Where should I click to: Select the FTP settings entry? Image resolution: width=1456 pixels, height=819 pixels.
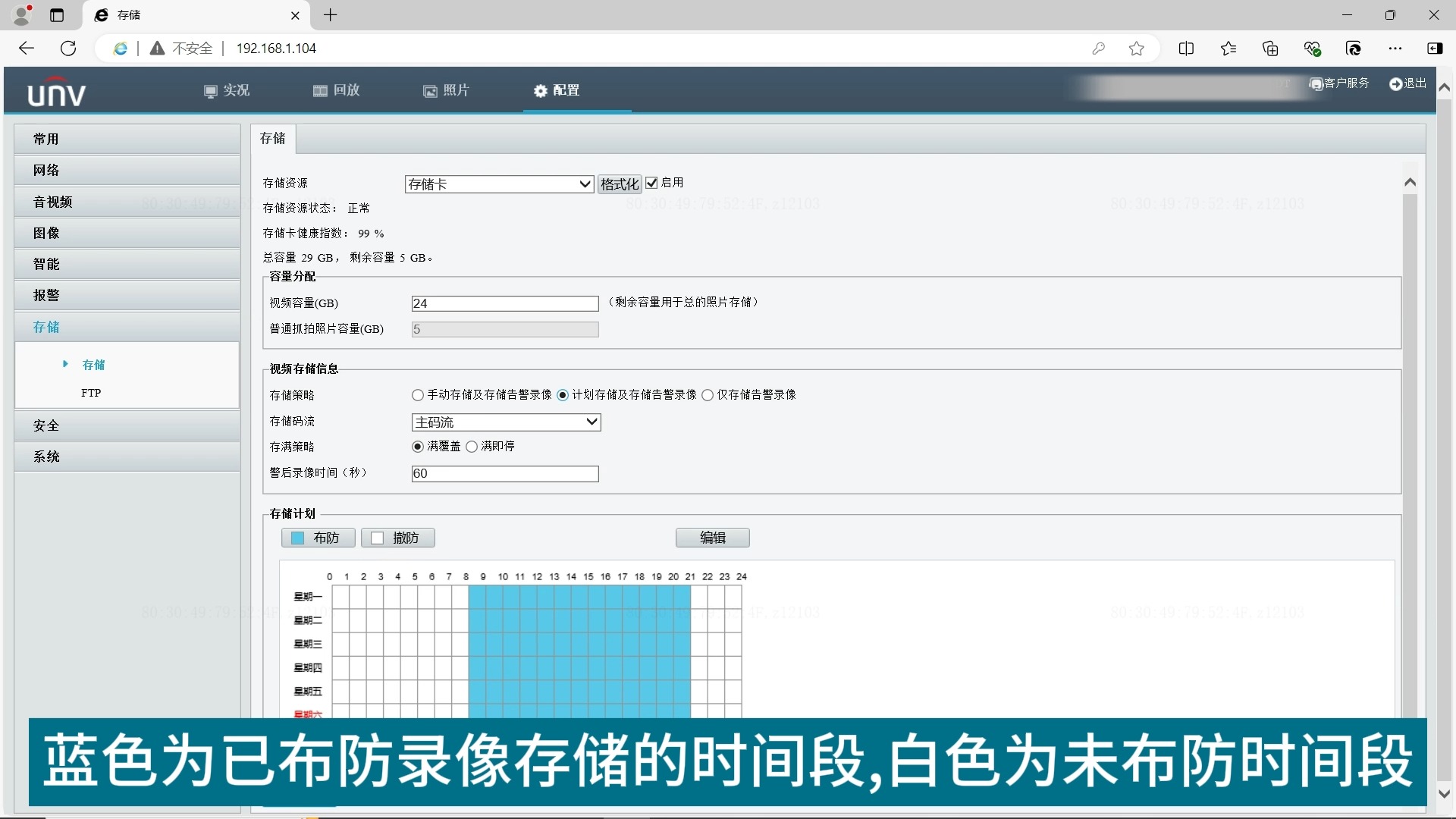[x=91, y=393]
